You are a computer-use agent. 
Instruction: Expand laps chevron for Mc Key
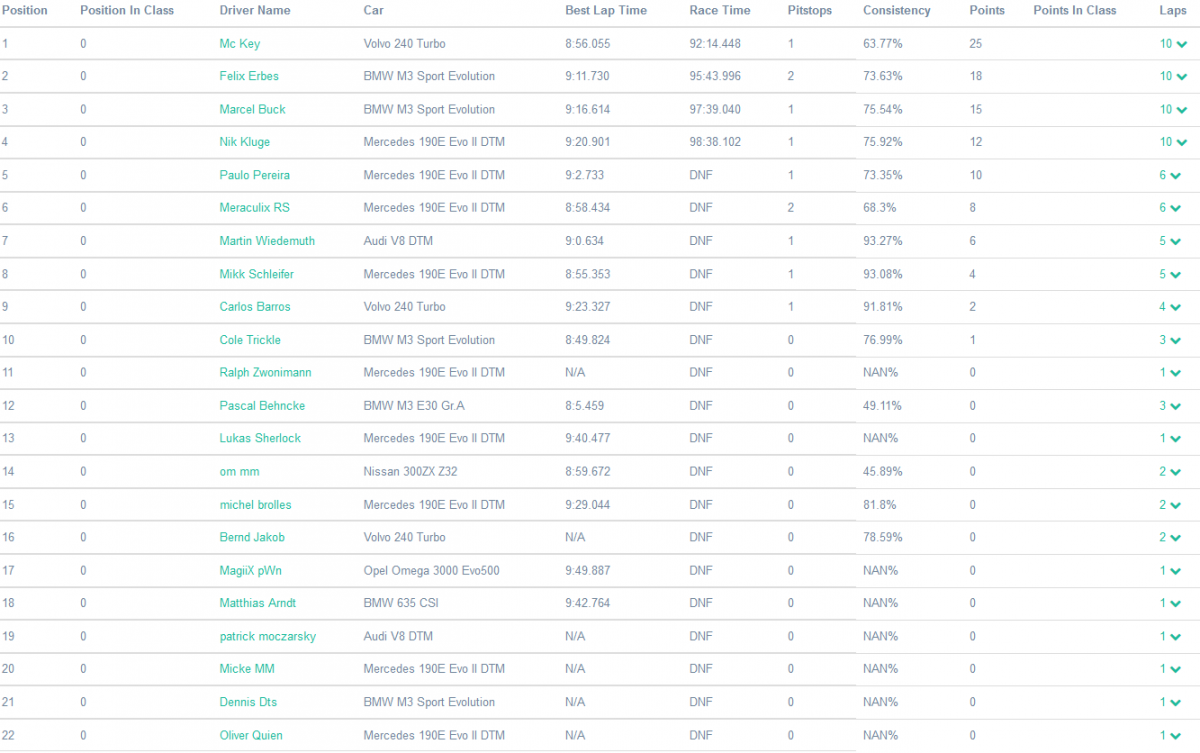click(1181, 44)
